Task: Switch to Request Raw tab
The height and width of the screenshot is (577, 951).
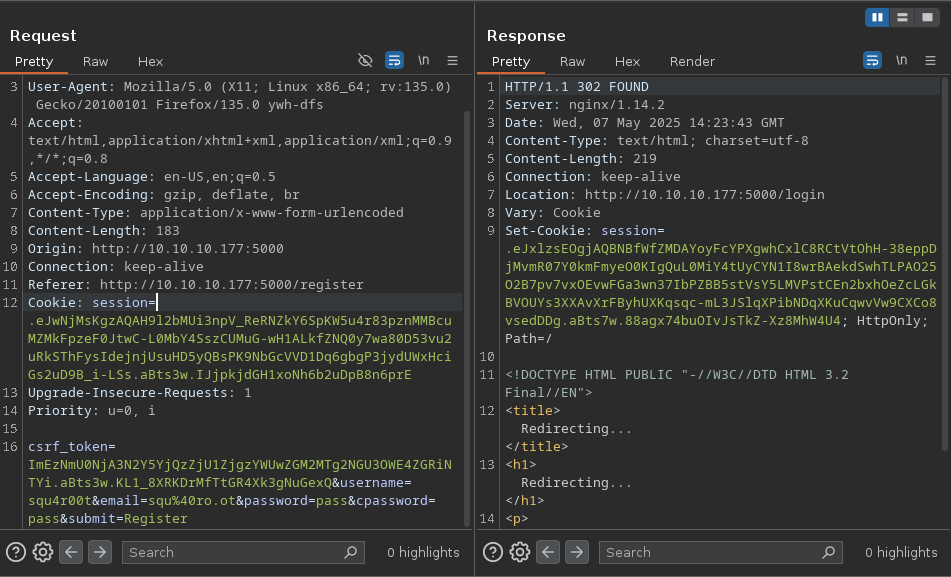Action: click(x=96, y=61)
